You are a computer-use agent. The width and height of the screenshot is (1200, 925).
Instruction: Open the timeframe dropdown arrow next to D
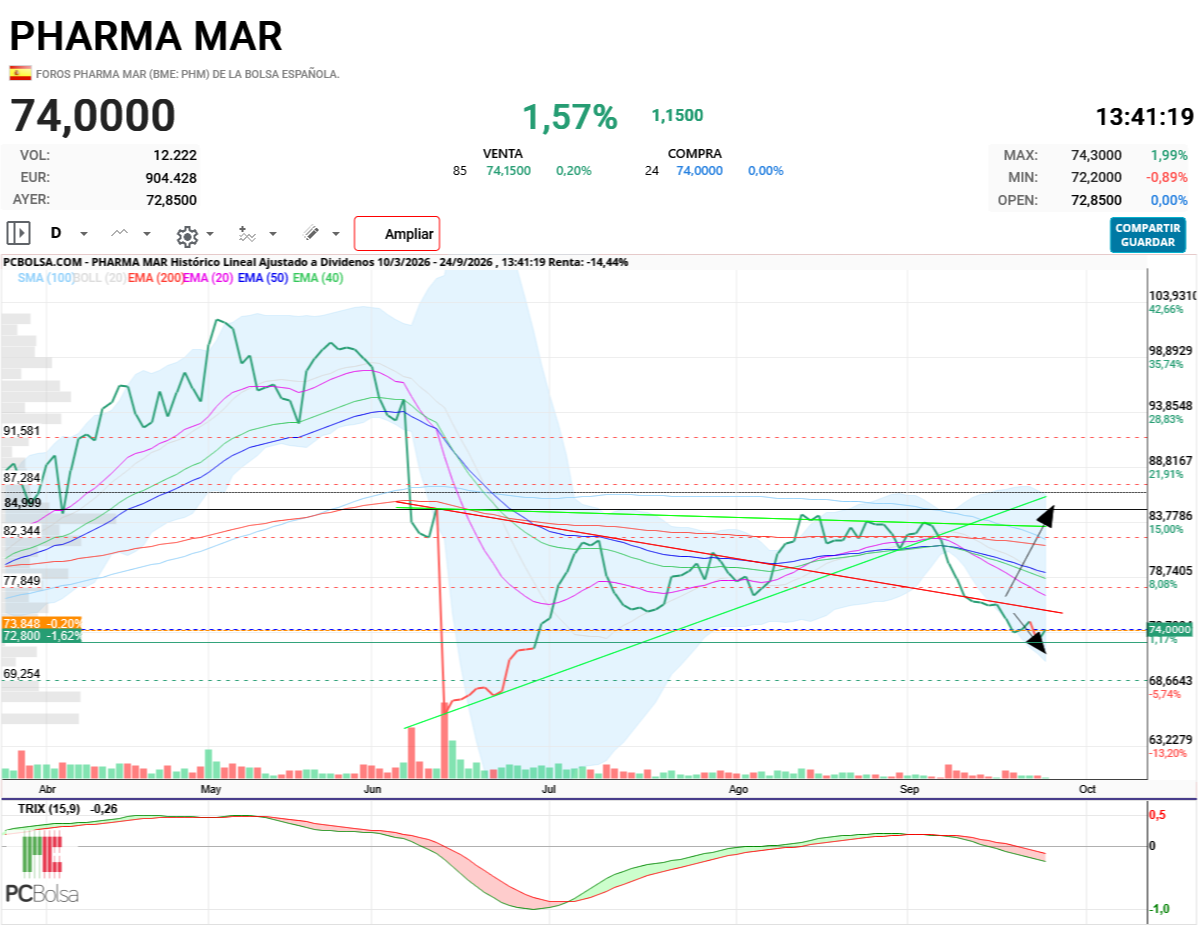click(x=84, y=234)
